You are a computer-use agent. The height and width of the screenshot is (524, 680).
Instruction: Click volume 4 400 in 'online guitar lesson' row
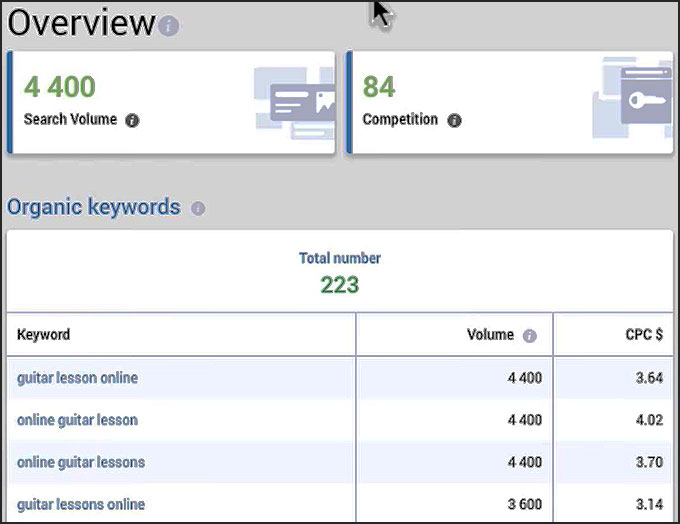point(525,420)
